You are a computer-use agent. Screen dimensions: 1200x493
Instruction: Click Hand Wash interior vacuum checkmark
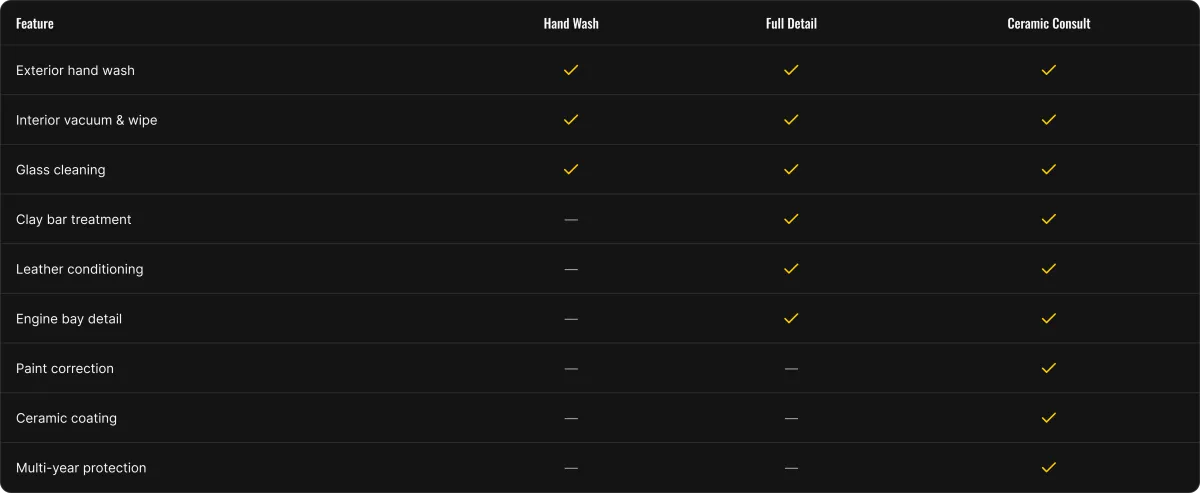click(571, 120)
